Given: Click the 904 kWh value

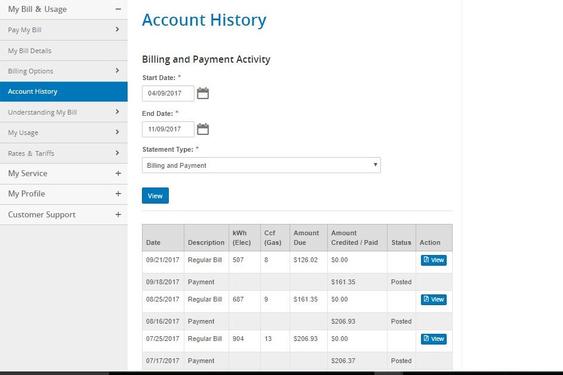Looking at the screenshot, I should 238,339.
